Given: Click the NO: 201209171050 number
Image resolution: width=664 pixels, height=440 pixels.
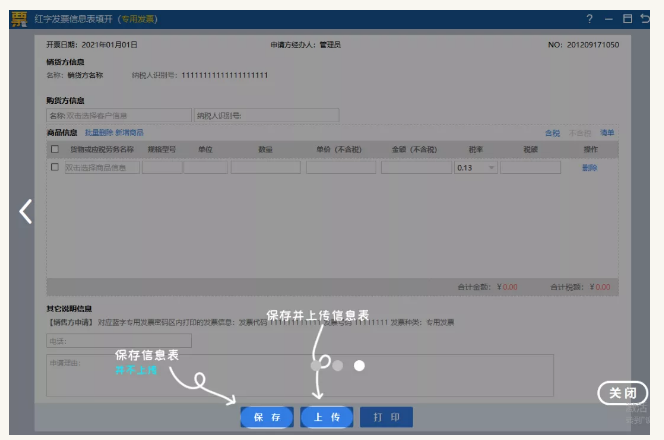Looking at the screenshot, I should click(583, 44).
